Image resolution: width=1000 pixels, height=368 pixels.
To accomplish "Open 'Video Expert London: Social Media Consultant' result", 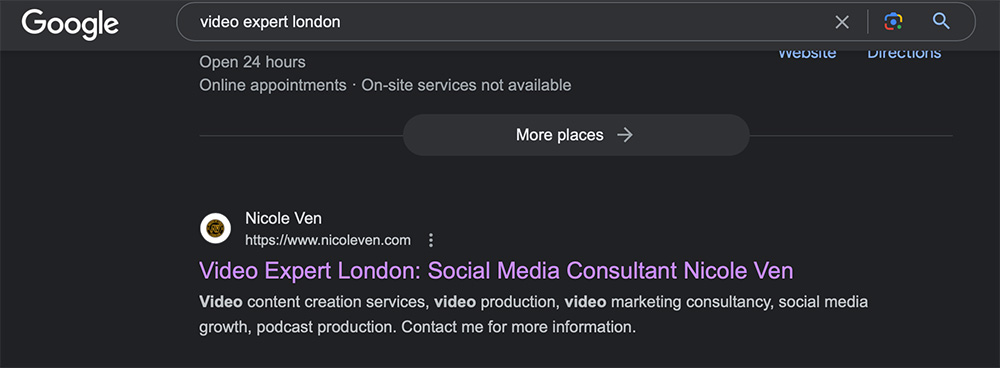I will tap(496, 270).
